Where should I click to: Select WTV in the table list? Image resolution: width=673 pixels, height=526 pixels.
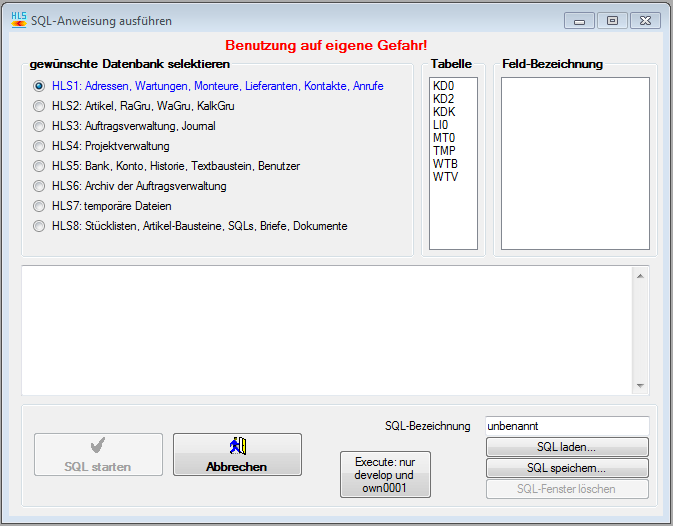point(445,177)
